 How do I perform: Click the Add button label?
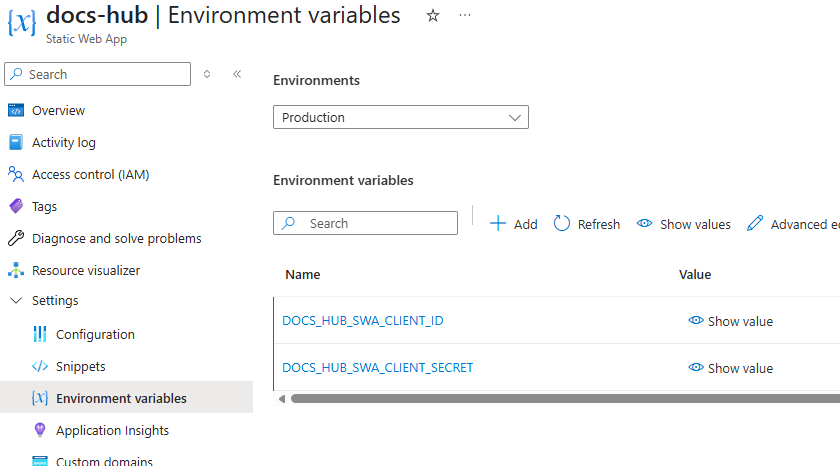[526, 224]
